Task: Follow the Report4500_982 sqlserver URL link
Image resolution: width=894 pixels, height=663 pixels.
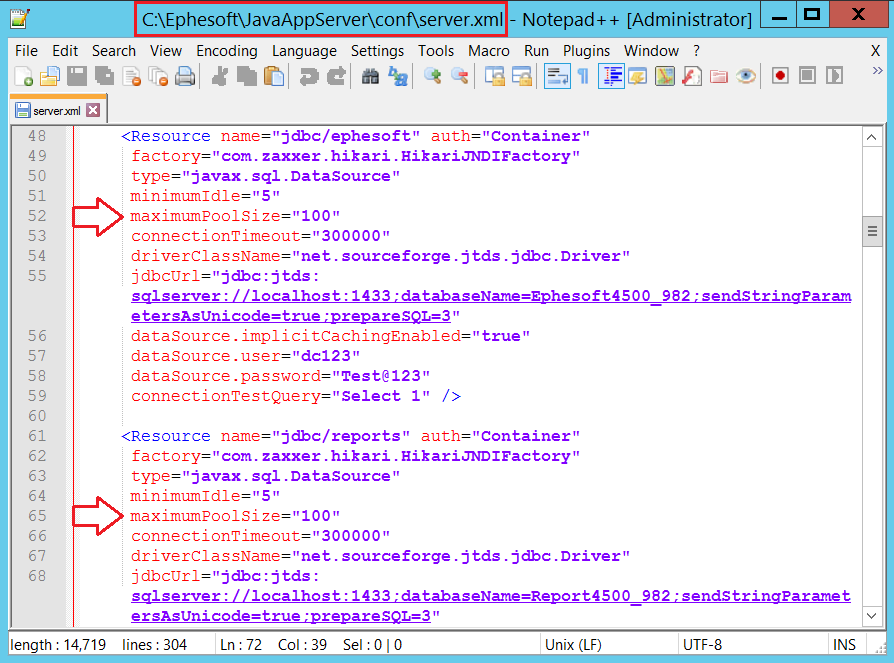Action: click(491, 605)
